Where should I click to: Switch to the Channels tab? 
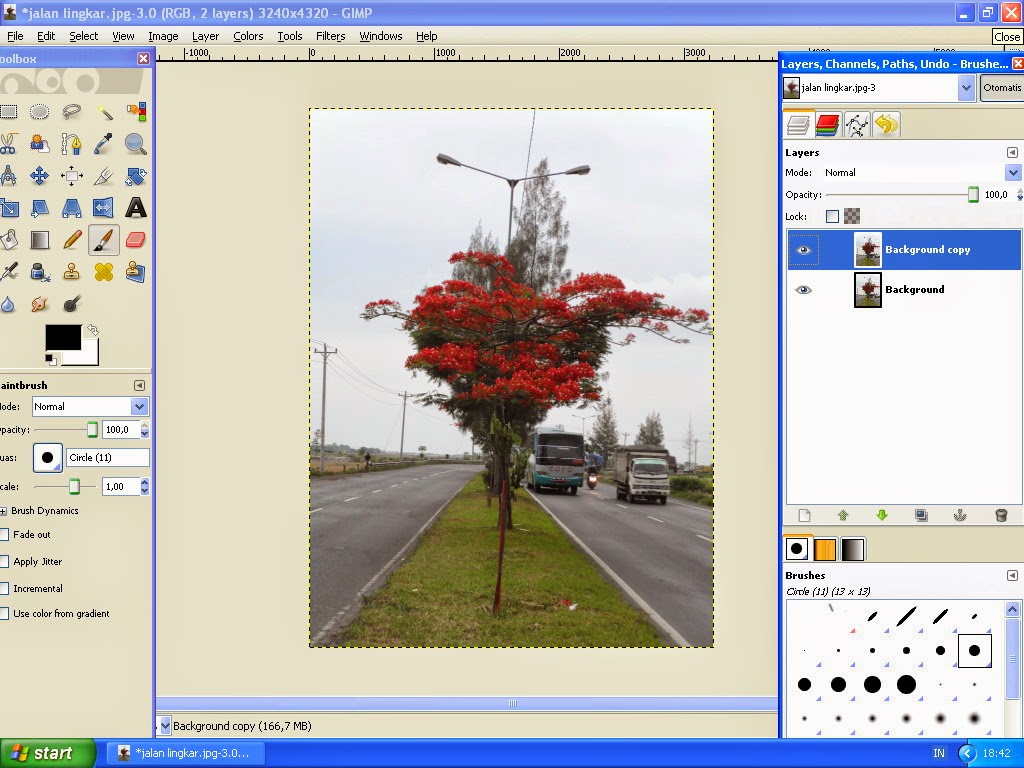click(x=827, y=125)
